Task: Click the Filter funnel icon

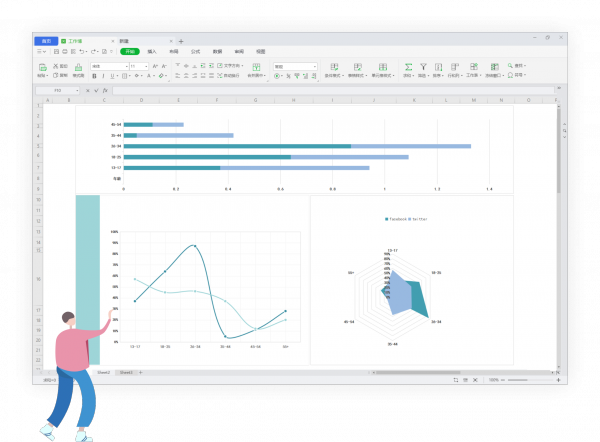Action: coord(422,67)
